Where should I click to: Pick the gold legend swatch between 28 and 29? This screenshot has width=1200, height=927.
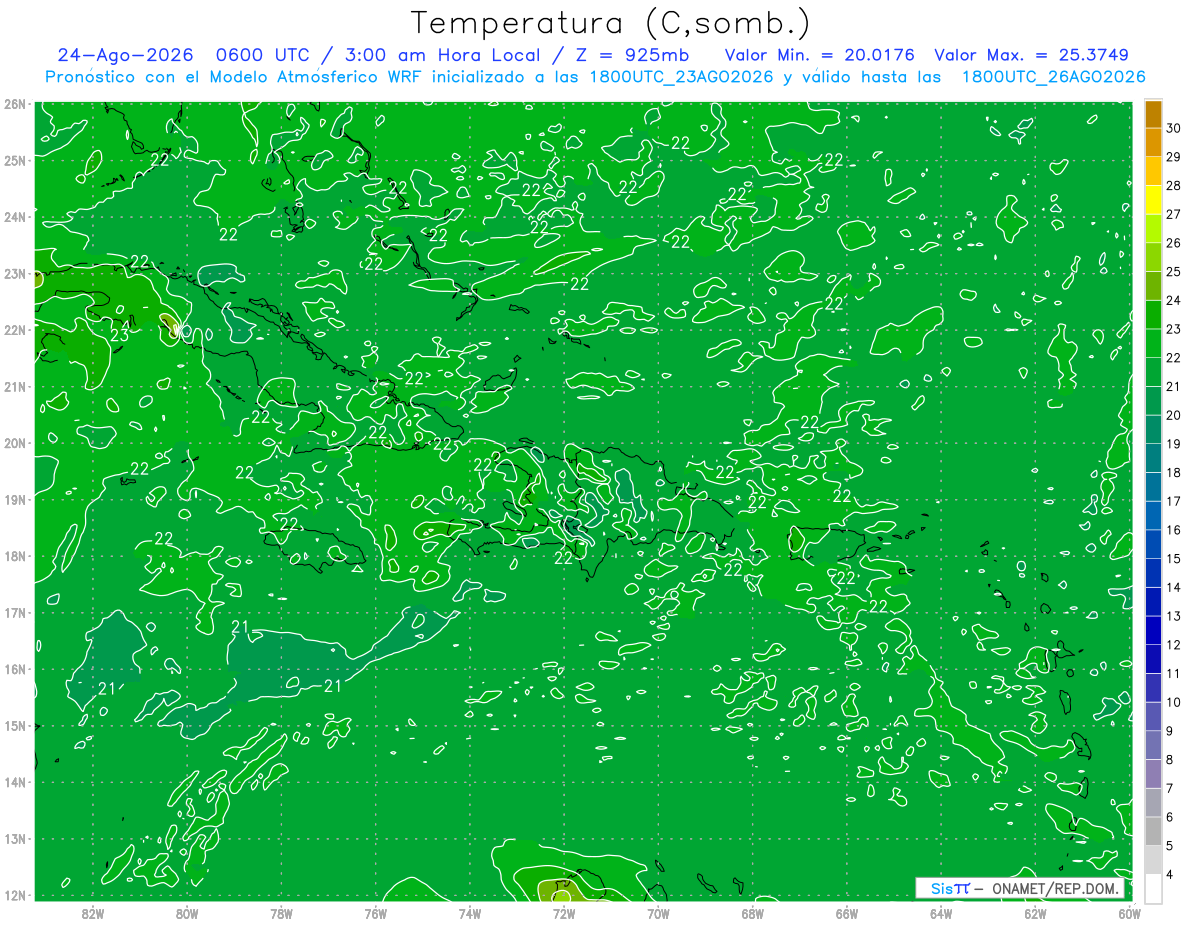[x=1153, y=171]
